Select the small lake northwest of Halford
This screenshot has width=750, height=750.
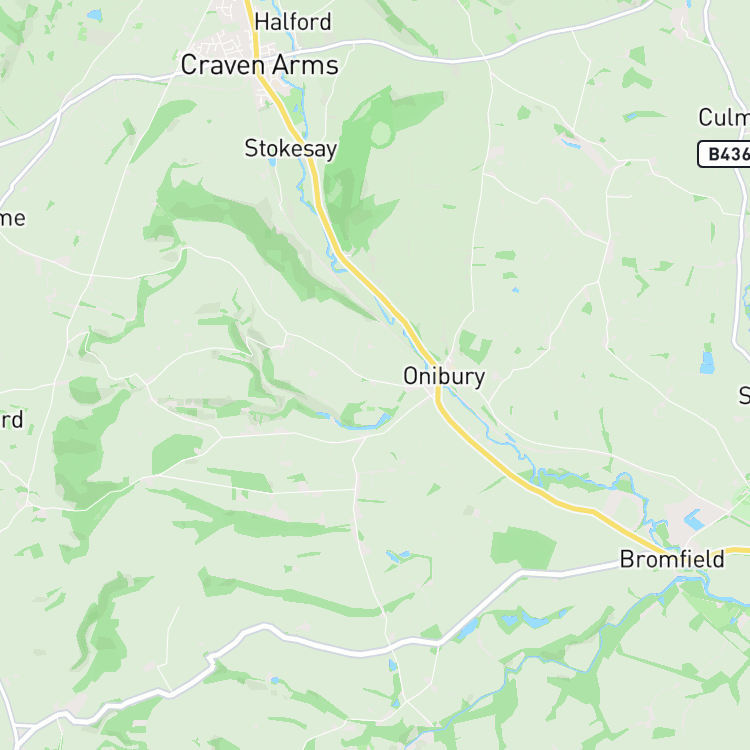(95, 16)
